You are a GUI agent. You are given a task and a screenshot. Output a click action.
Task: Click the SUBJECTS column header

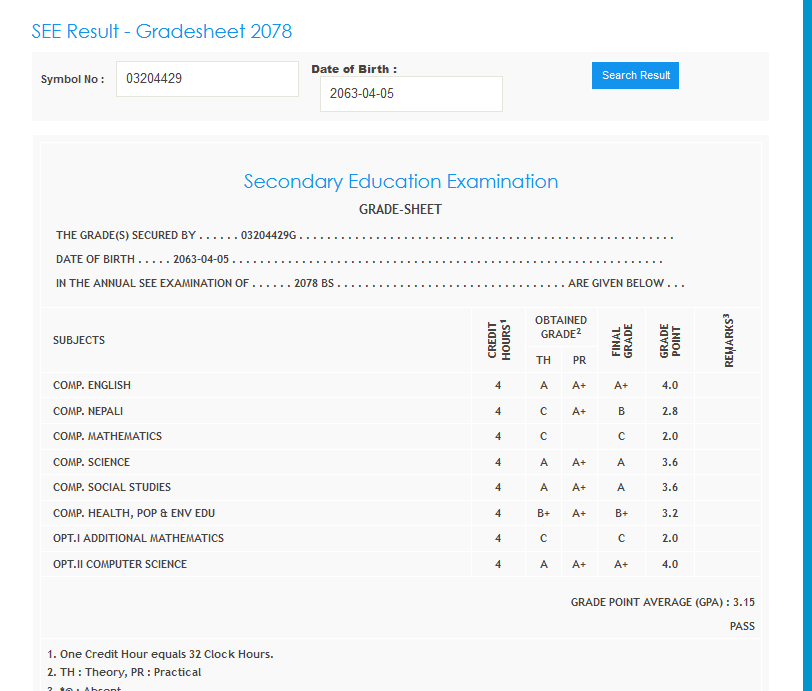pyautogui.click(x=79, y=340)
